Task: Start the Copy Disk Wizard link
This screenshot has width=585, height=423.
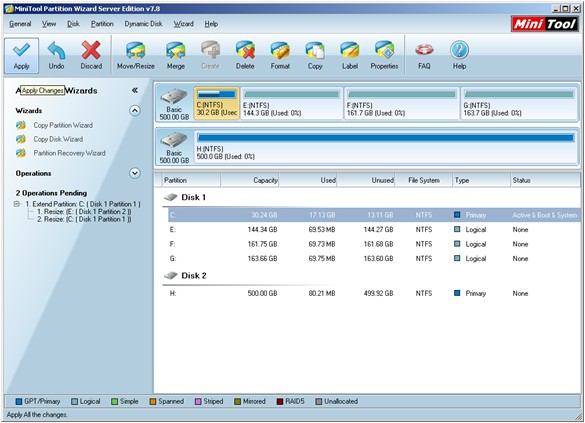Action: 58,139
